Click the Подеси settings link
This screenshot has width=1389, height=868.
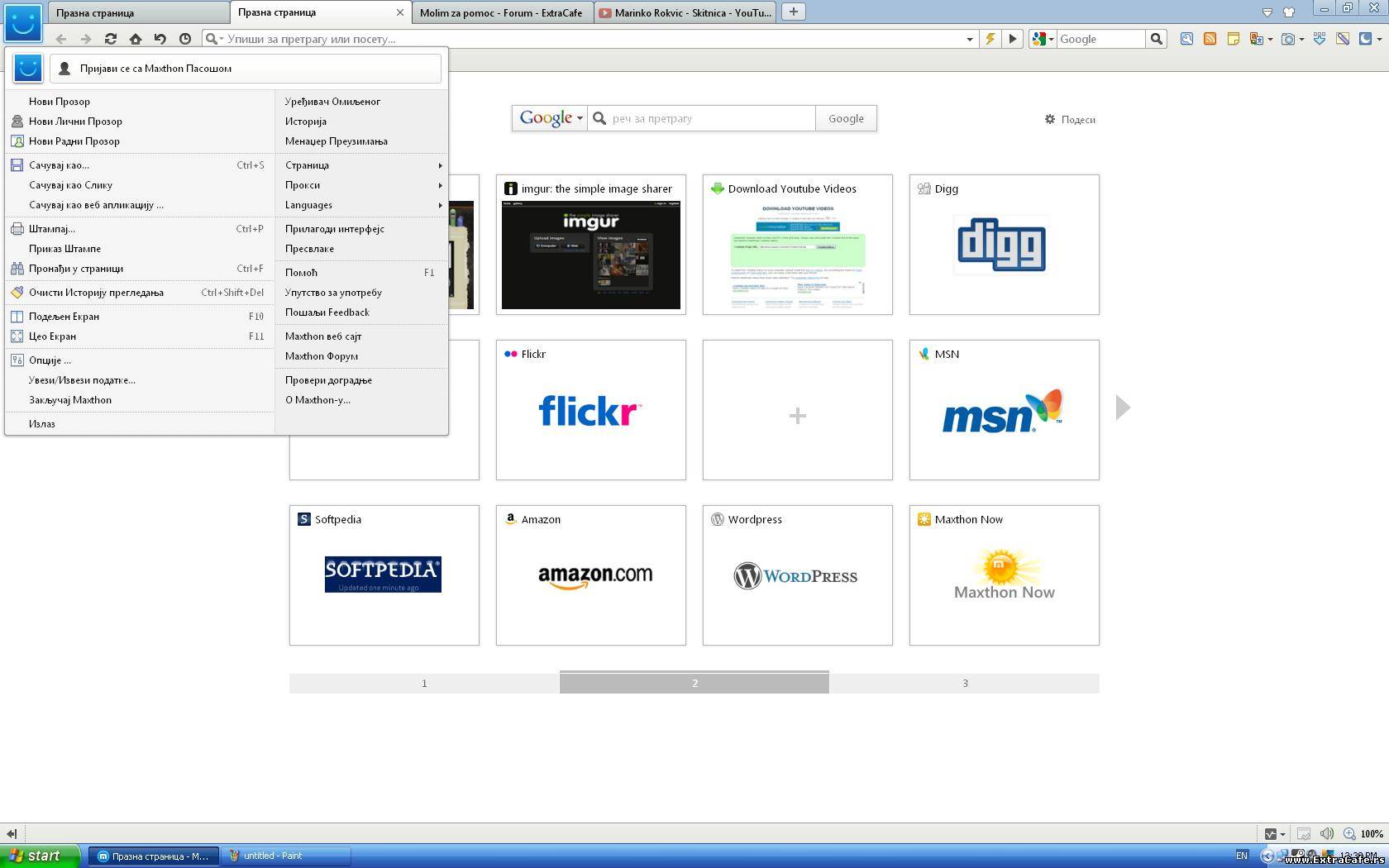click(x=1071, y=120)
